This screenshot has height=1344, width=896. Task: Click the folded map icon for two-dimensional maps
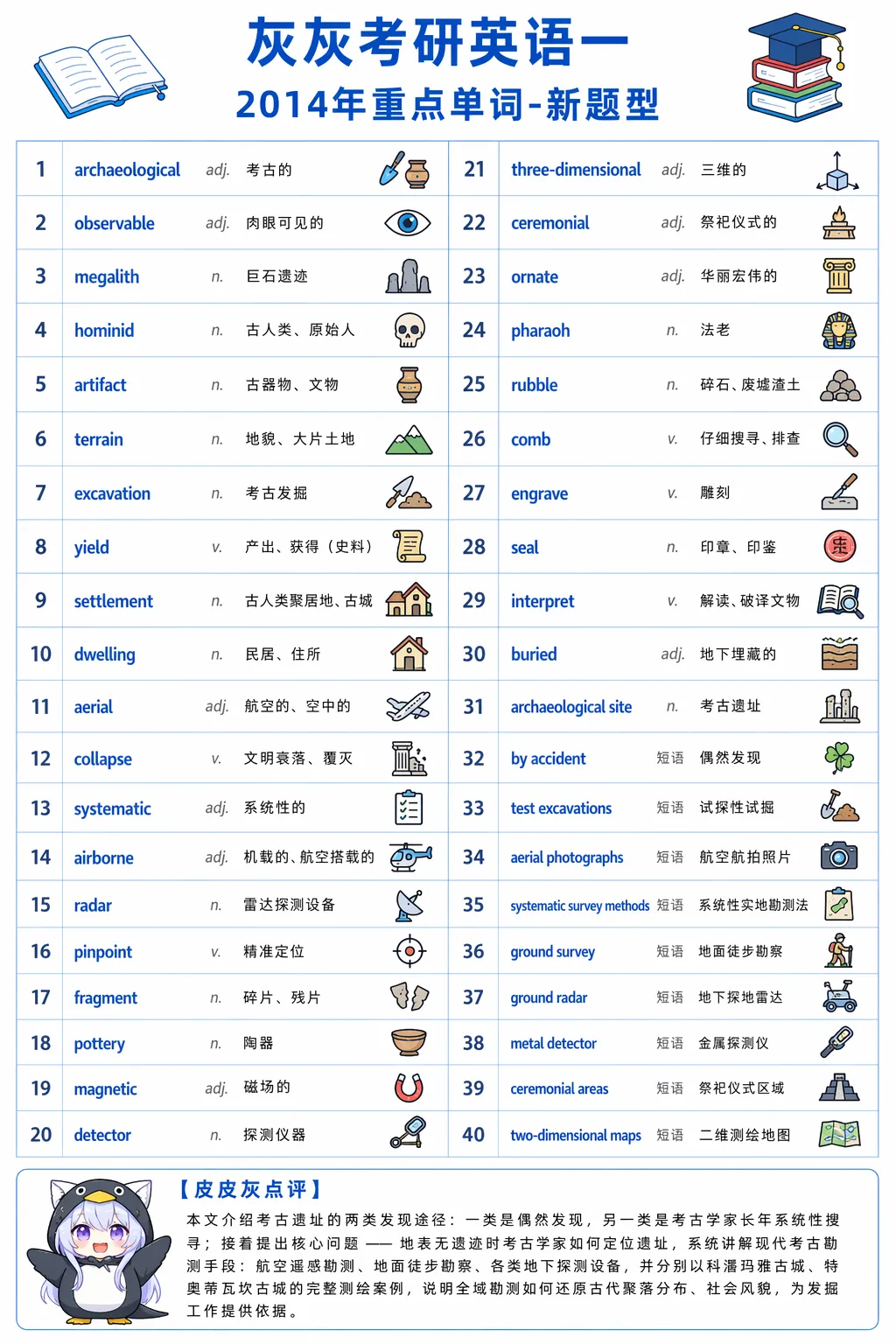tap(840, 1134)
